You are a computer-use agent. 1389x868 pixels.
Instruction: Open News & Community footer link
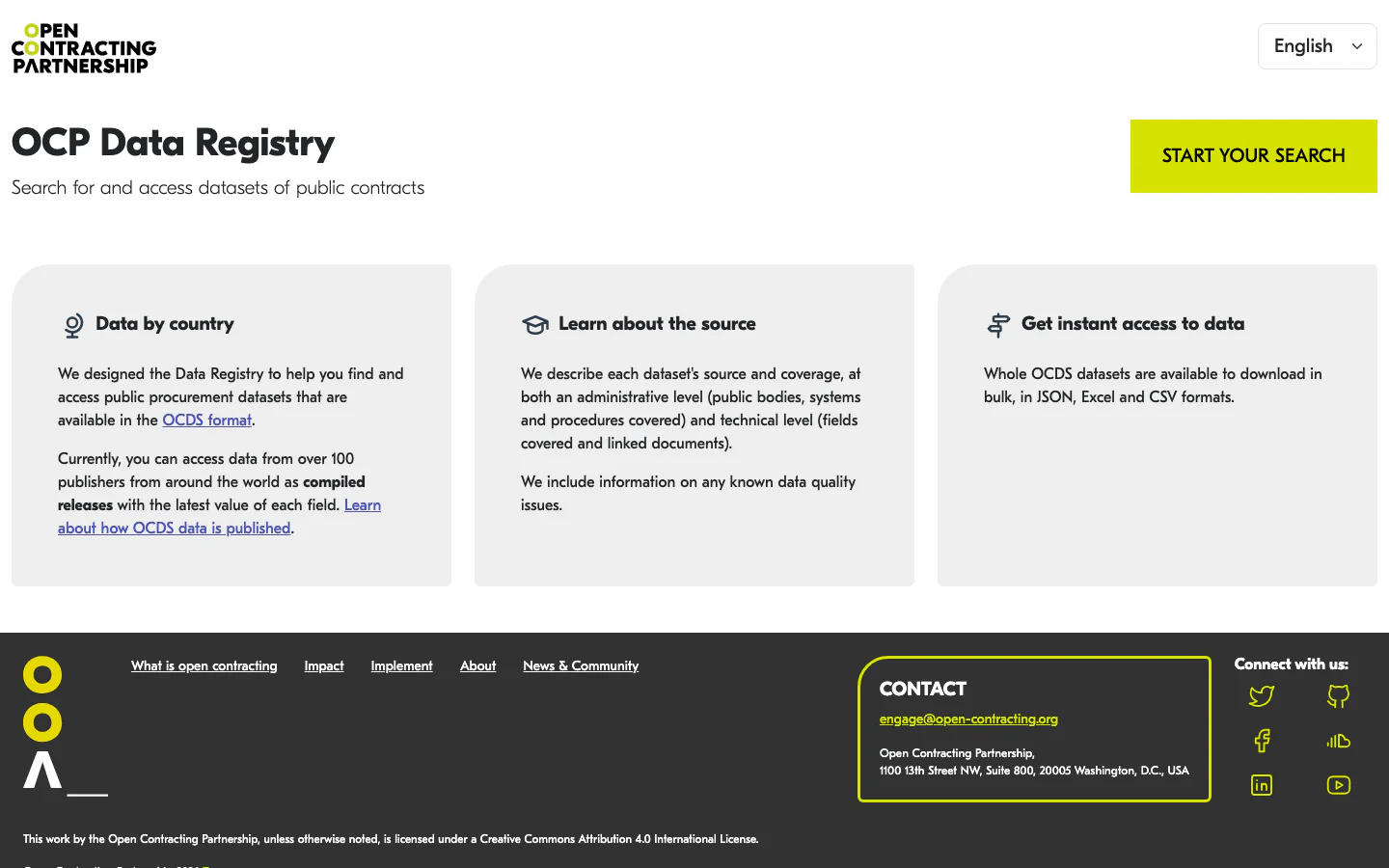[x=581, y=666]
